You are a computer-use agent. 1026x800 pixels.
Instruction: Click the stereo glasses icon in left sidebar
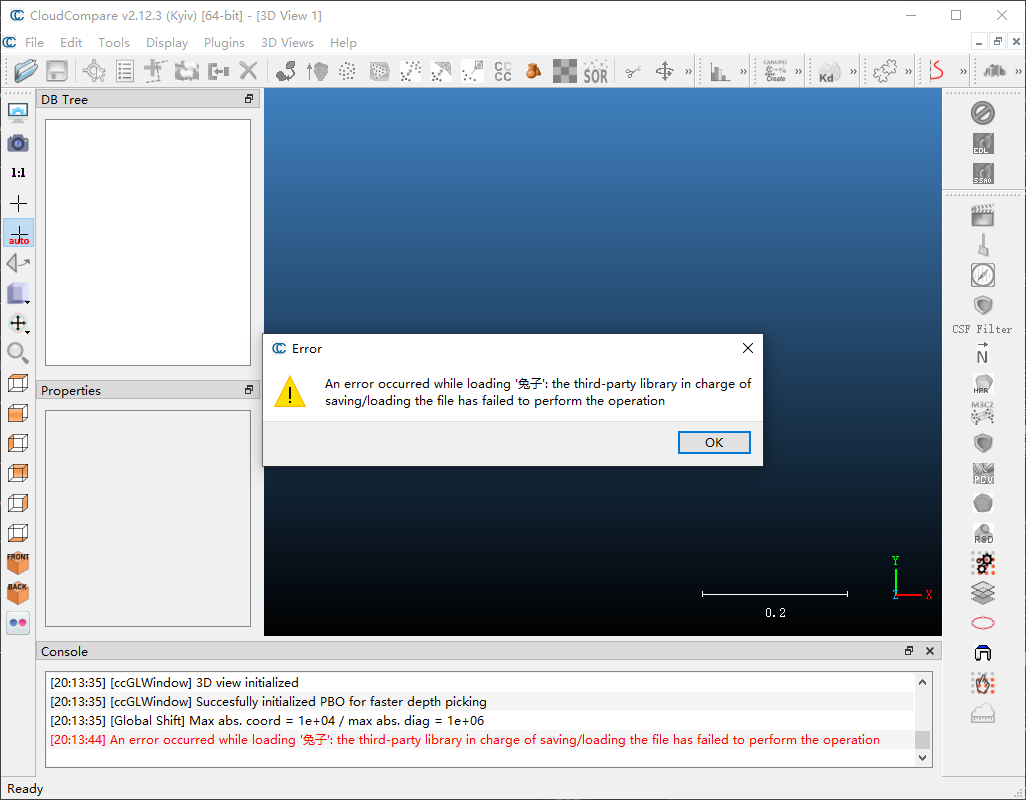click(18, 623)
